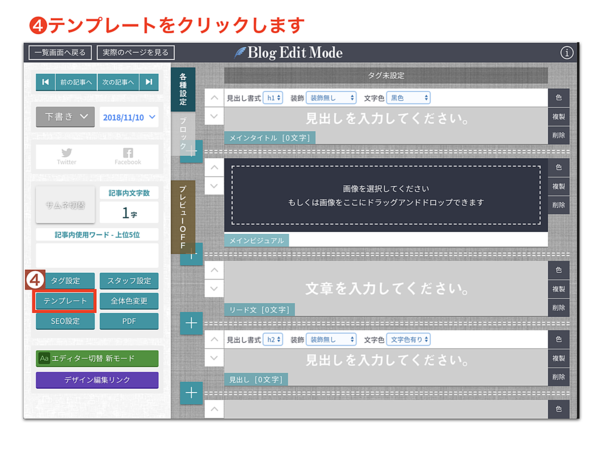The image size is (600, 450).
Task: Click the タグ未設定 bar
Action: [386, 75]
